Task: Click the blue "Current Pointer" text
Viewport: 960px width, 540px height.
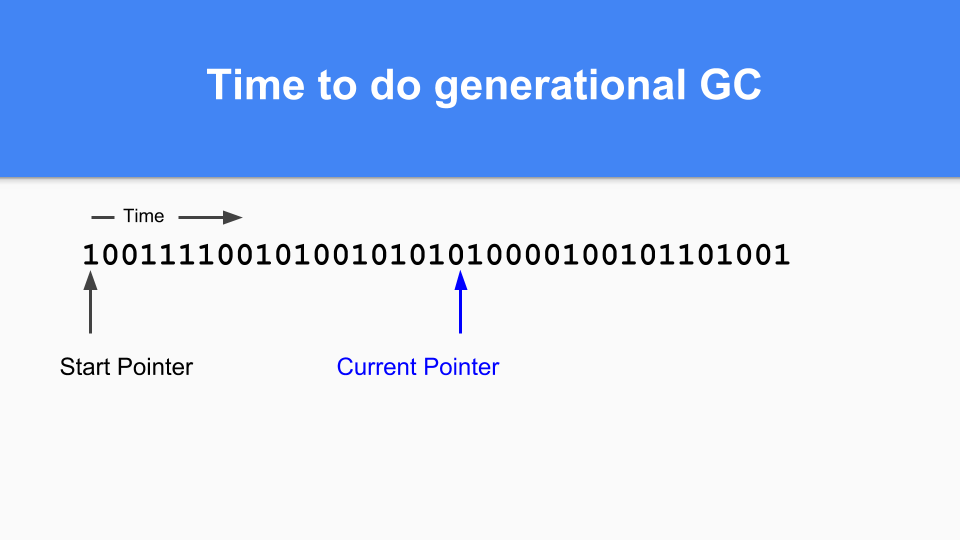Action: 418,367
